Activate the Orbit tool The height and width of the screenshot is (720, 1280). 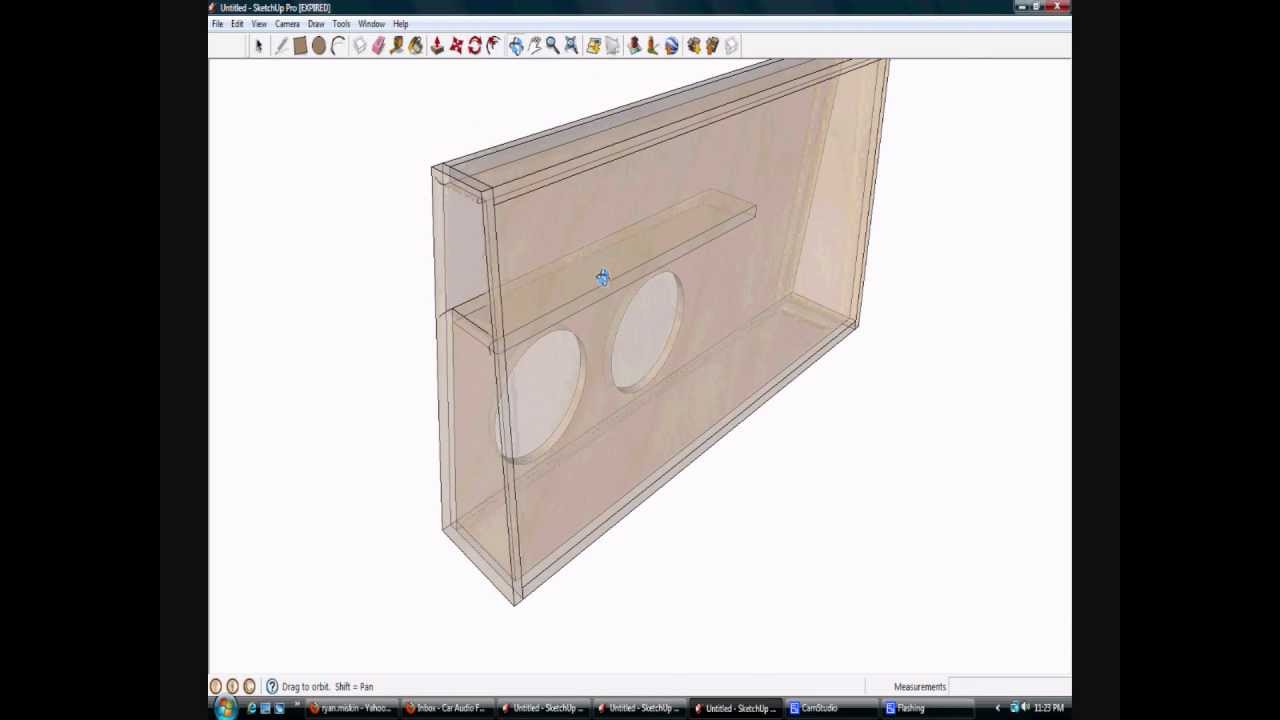click(x=516, y=46)
